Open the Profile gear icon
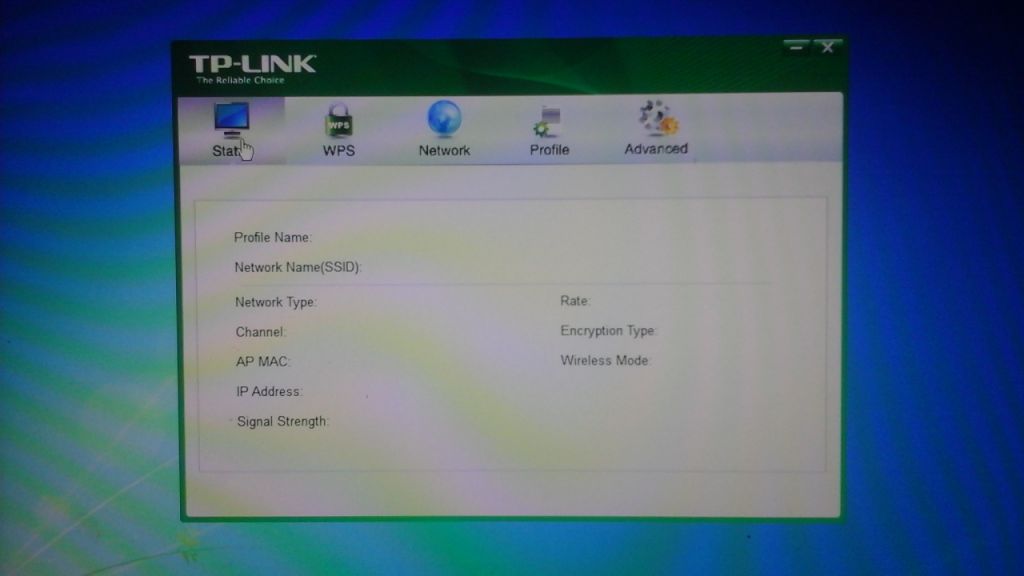Image resolution: width=1024 pixels, height=576 pixels. click(547, 121)
